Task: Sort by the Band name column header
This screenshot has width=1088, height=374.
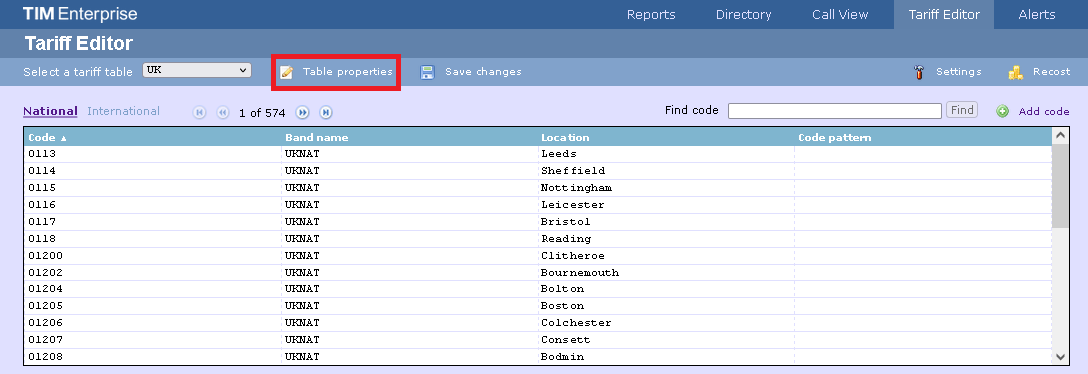Action: tap(409, 137)
